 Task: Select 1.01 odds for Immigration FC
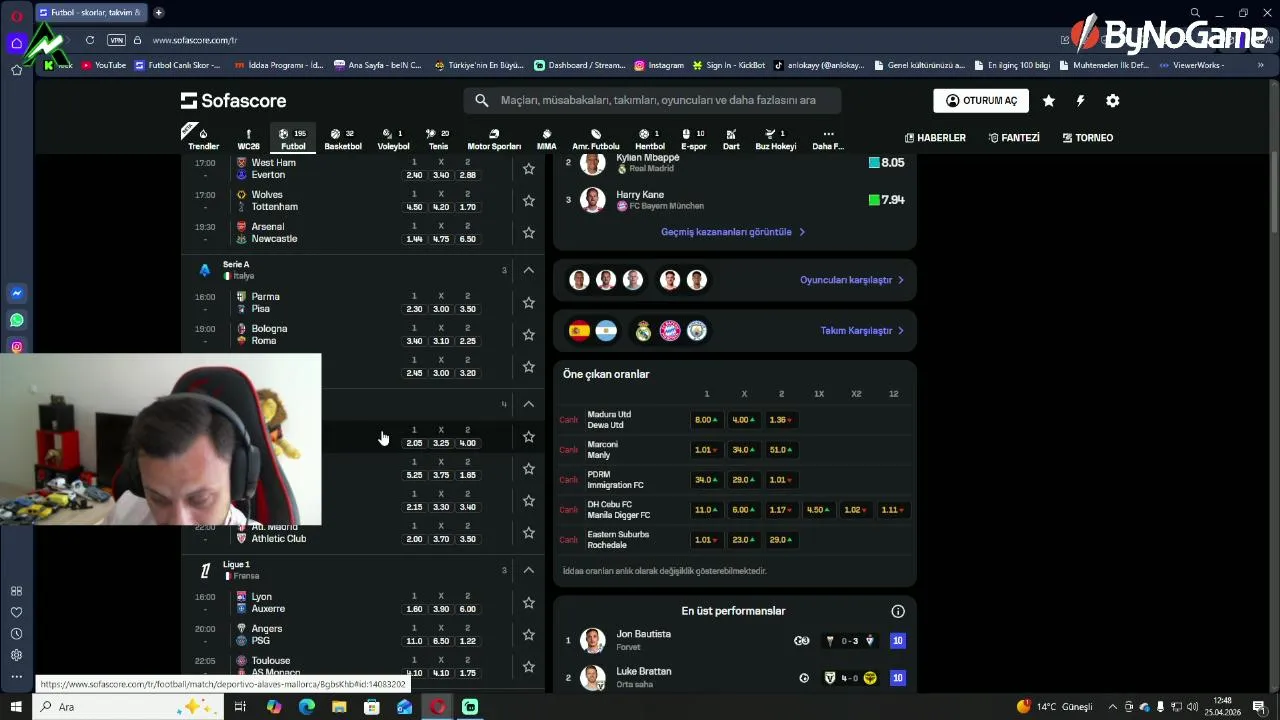pyautogui.click(x=780, y=480)
